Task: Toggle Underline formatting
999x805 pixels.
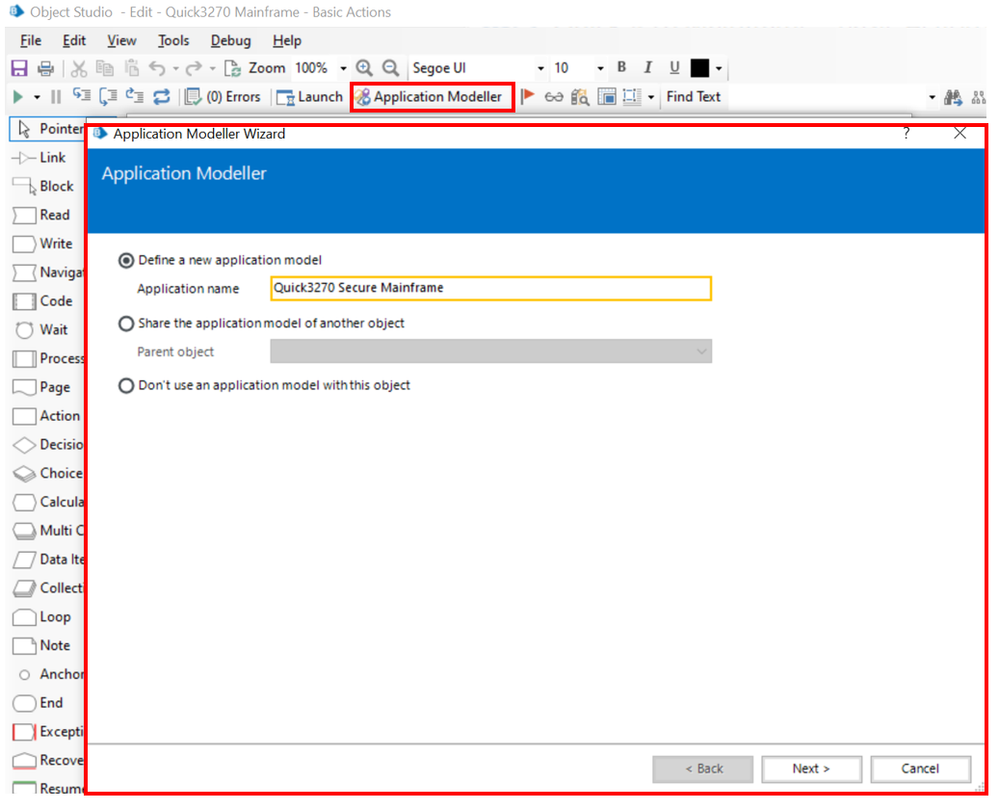Action: tap(675, 68)
